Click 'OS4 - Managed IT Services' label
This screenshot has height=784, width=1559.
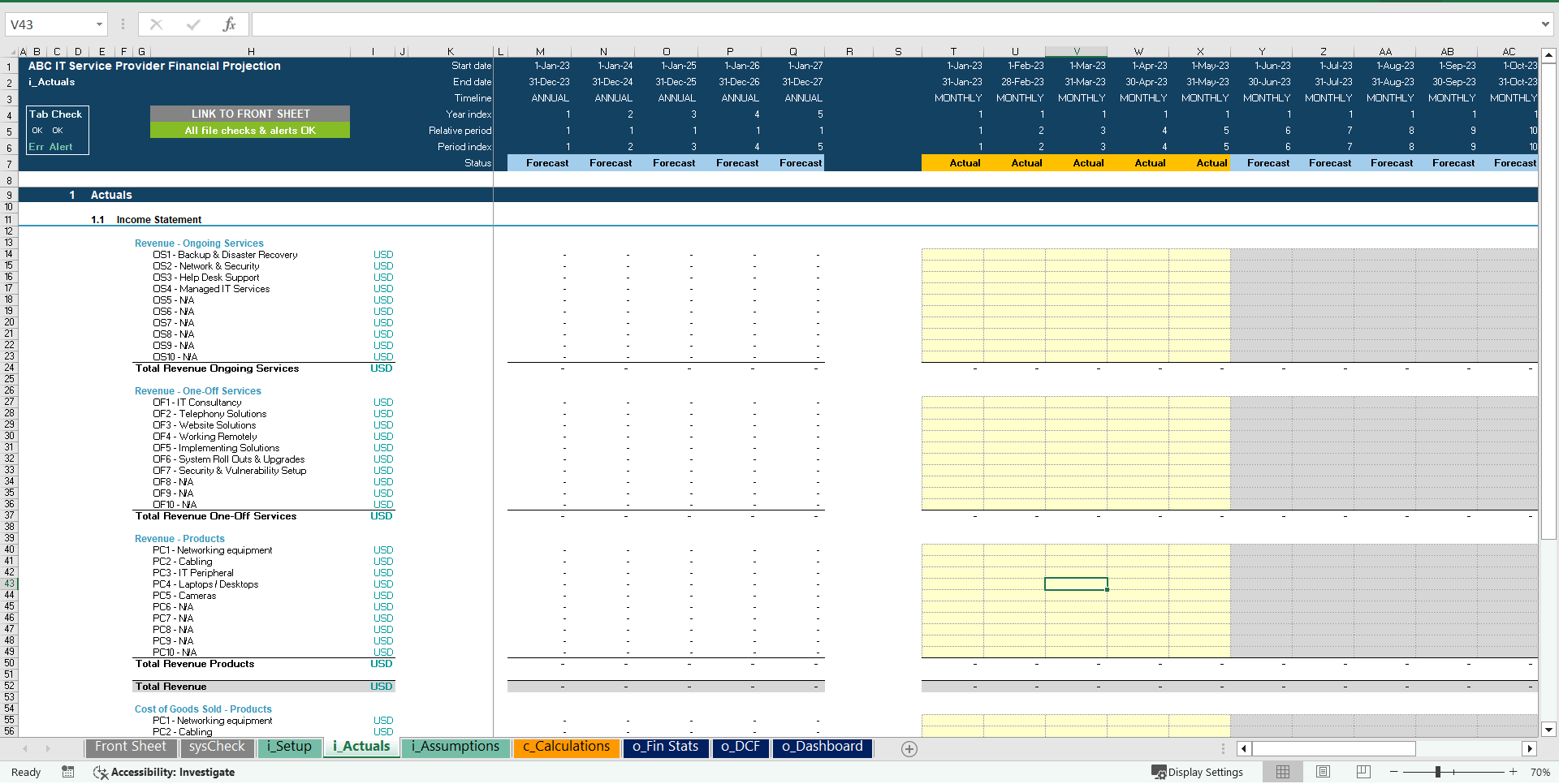211,289
